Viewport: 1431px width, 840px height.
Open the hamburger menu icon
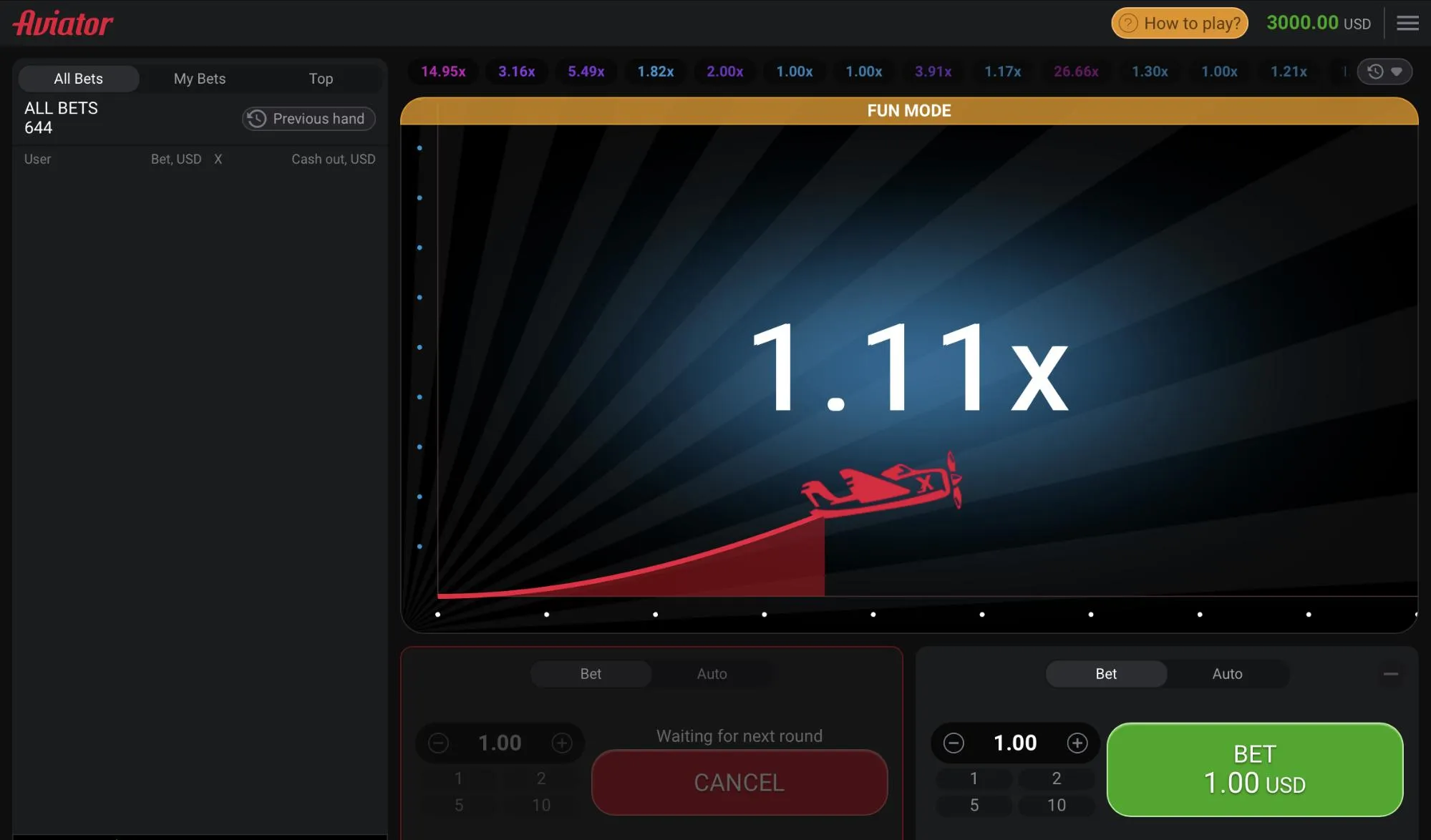pyautogui.click(x=1407, y=23)
